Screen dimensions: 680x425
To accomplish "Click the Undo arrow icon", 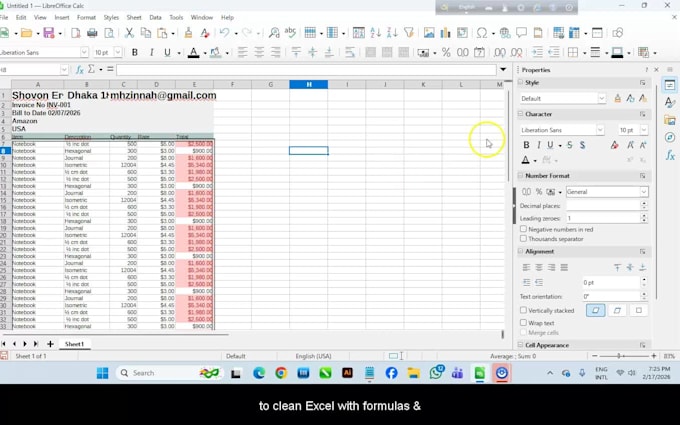I will coord(224,33).
